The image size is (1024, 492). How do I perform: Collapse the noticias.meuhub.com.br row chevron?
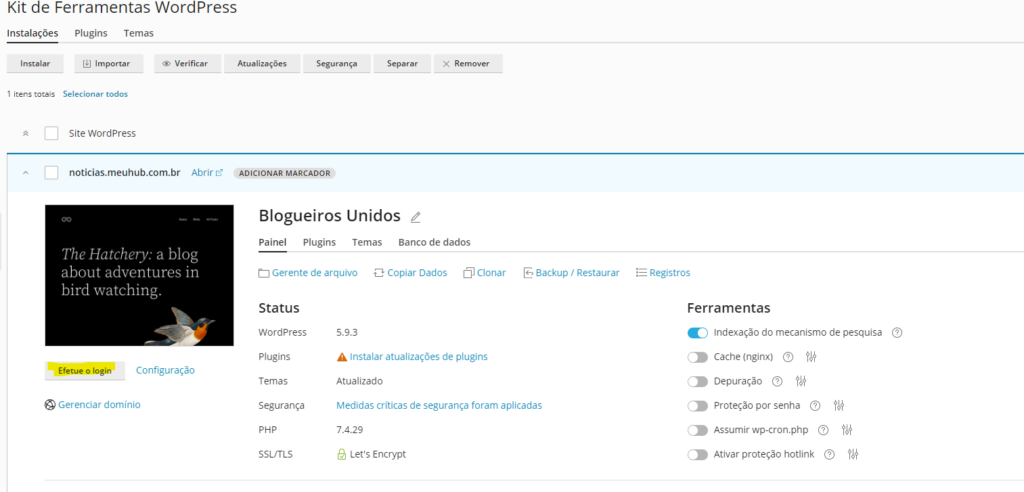(x=25, y=173)
